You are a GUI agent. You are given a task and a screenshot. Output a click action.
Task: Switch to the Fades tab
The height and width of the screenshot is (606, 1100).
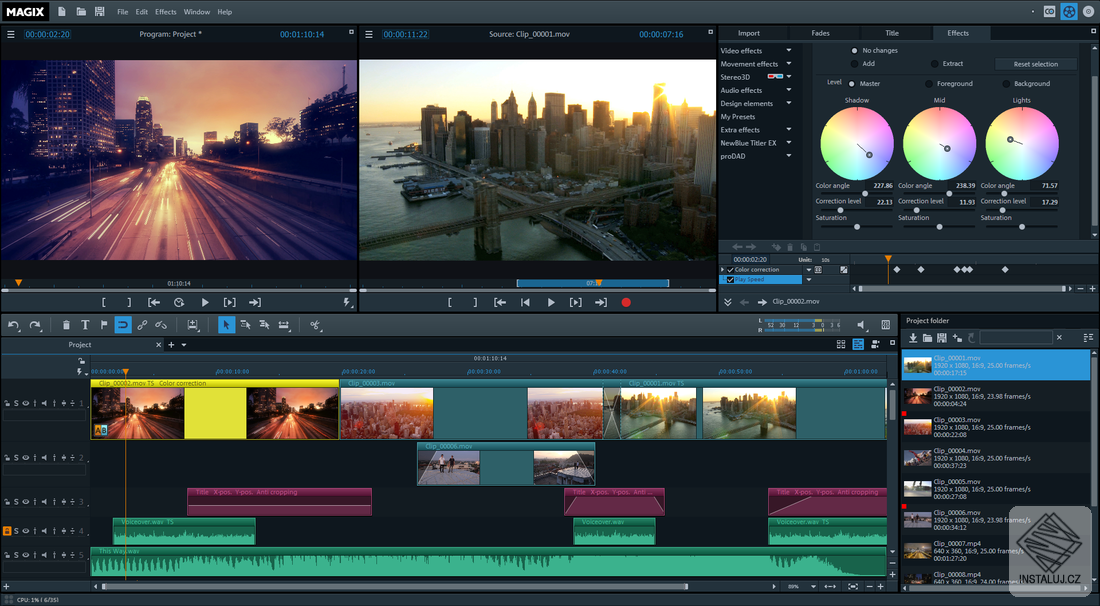[x=820, y=33]
